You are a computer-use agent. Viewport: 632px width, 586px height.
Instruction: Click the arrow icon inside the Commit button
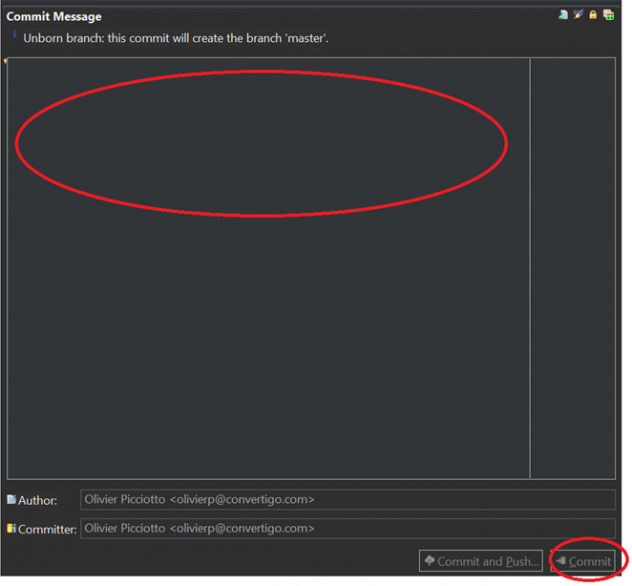560,561
